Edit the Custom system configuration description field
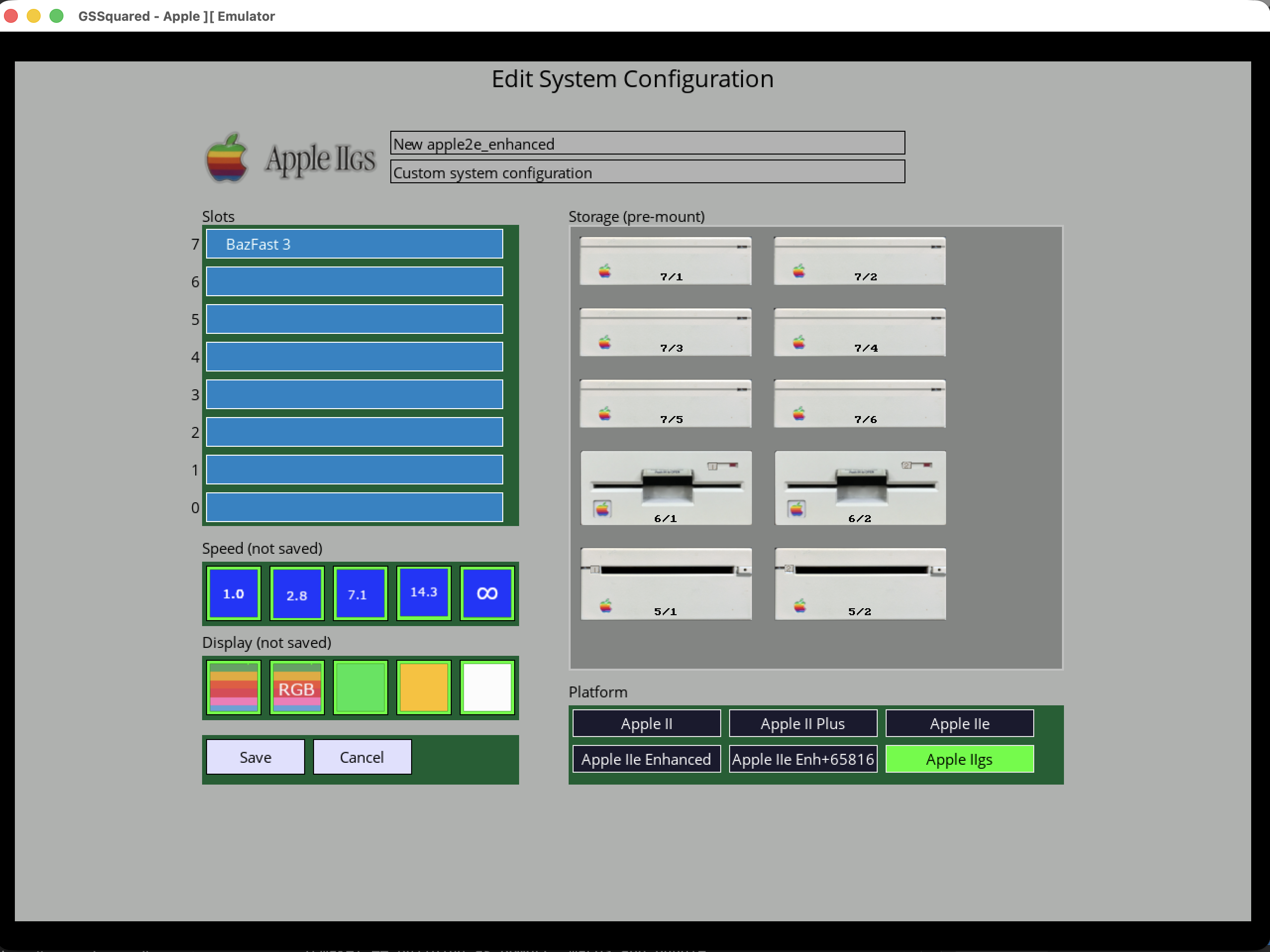 648,172
